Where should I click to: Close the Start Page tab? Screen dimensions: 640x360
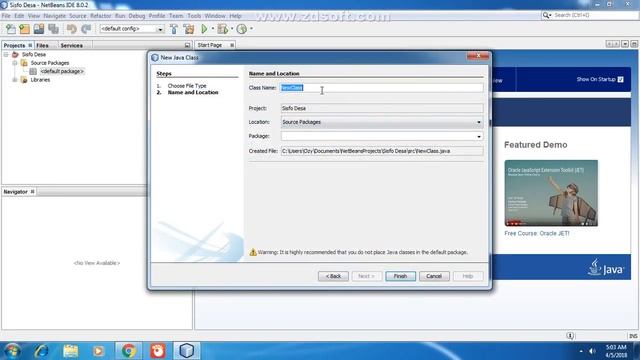coord(232,45)
